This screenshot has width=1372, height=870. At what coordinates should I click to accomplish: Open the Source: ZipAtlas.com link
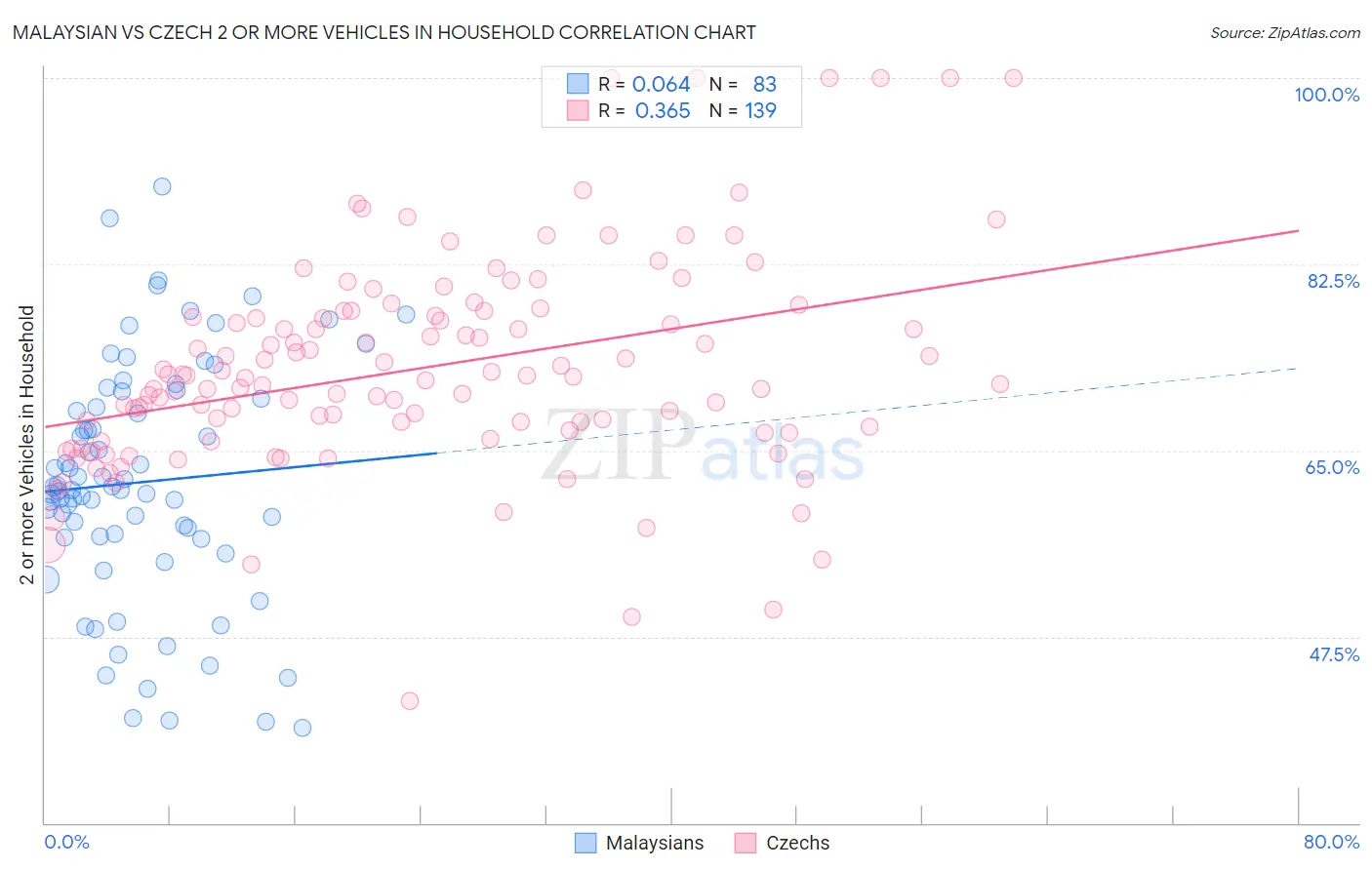tap(1285, 32)
